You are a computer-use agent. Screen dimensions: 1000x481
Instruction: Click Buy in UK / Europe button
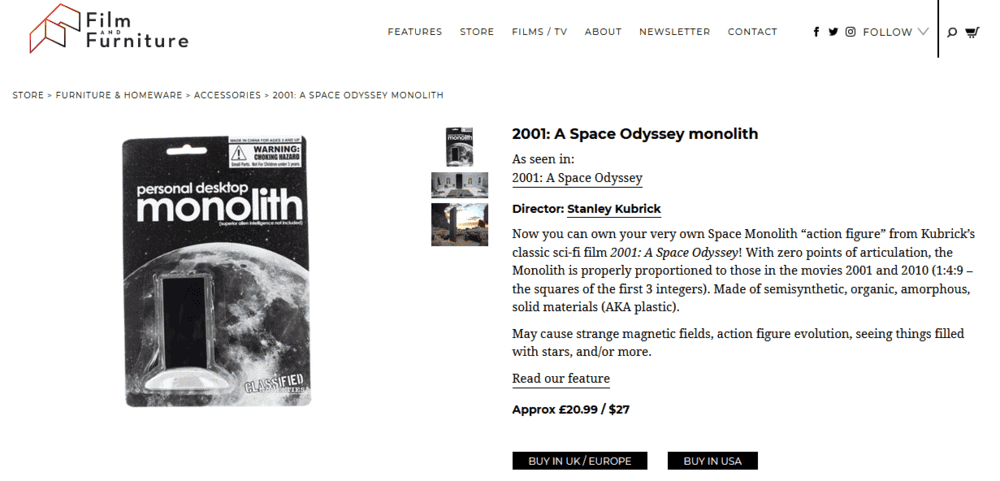580,461
